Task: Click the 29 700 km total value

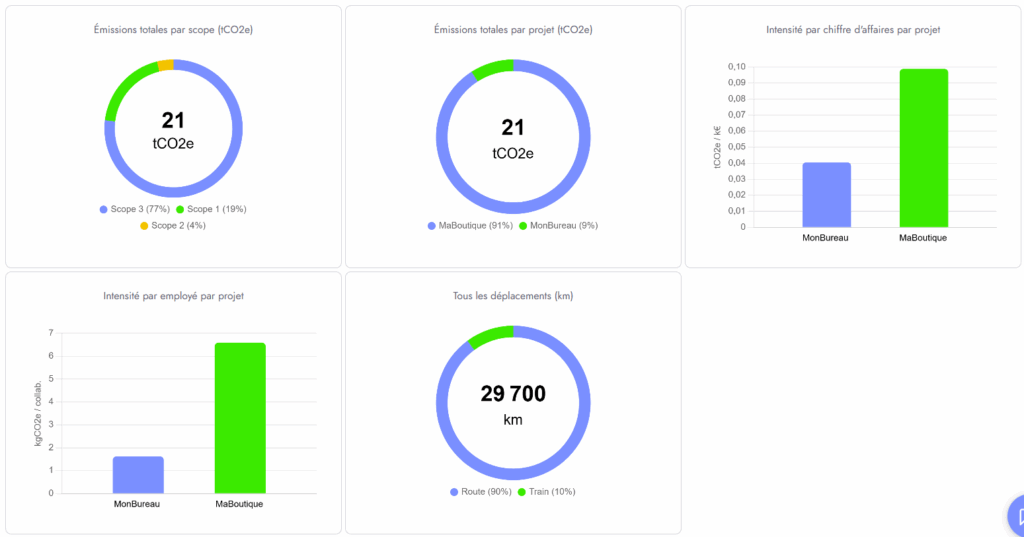Action: [x=513, y=394]
